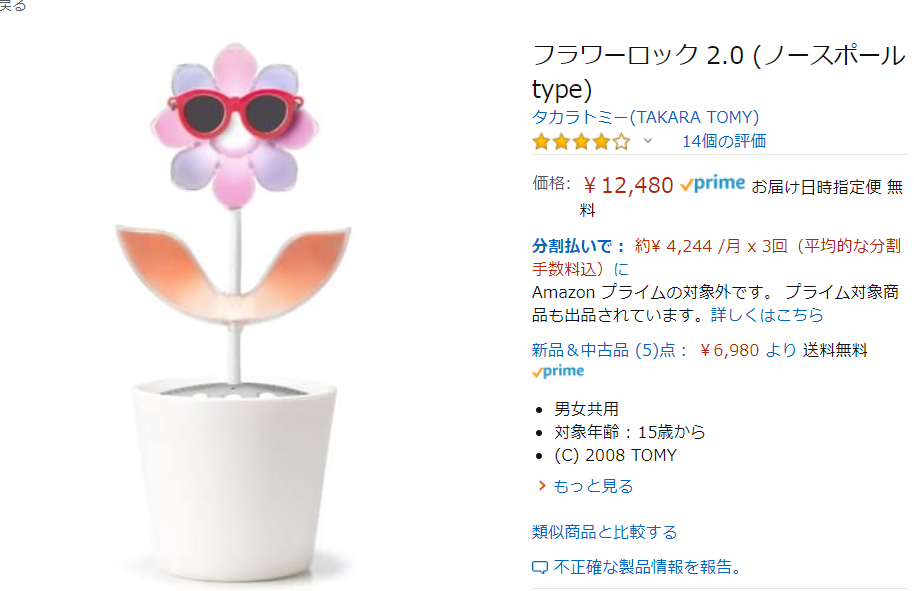Click the 詳しくはこちら link

(767, 315)
